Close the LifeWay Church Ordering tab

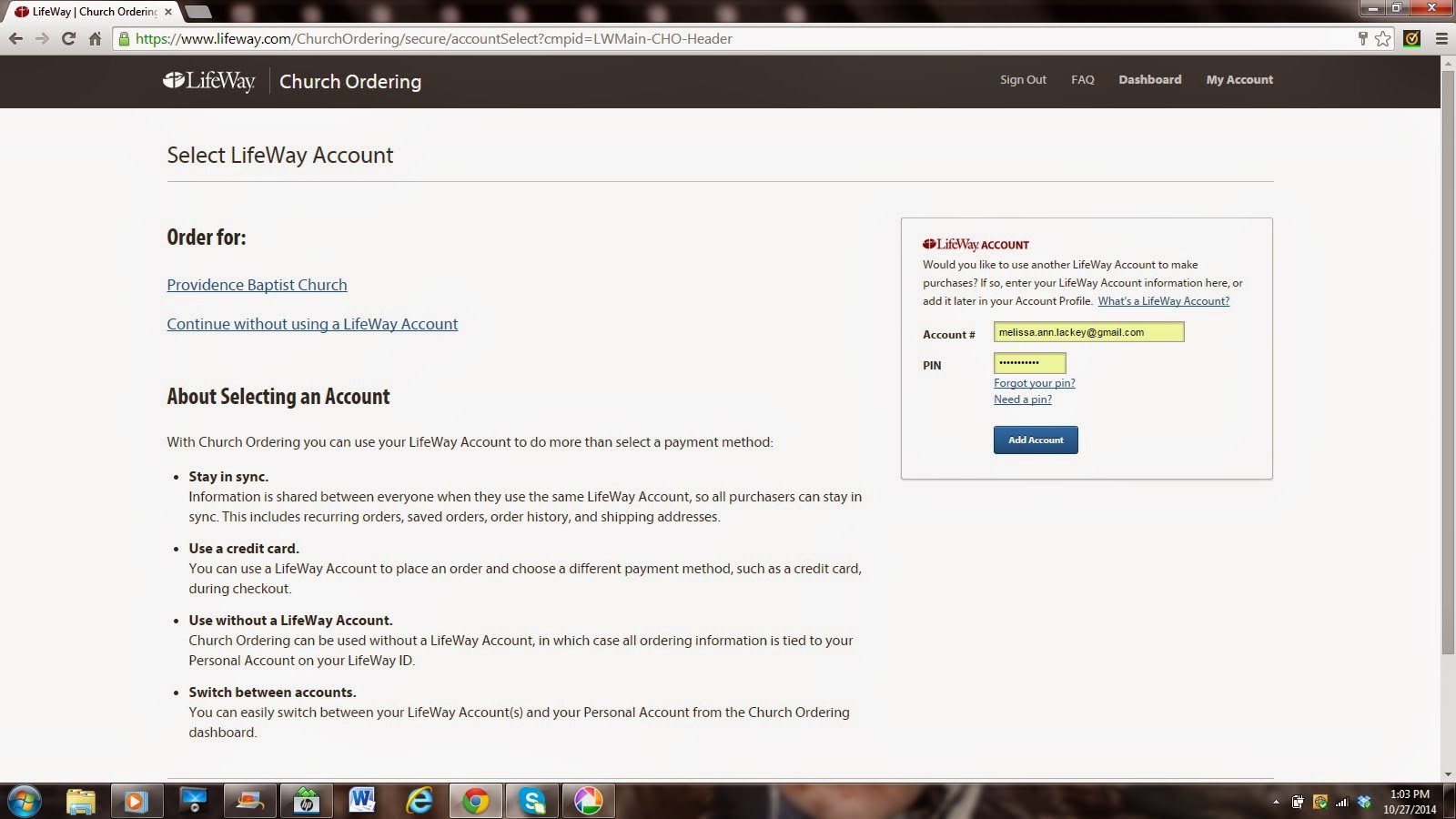click(168, 12)
